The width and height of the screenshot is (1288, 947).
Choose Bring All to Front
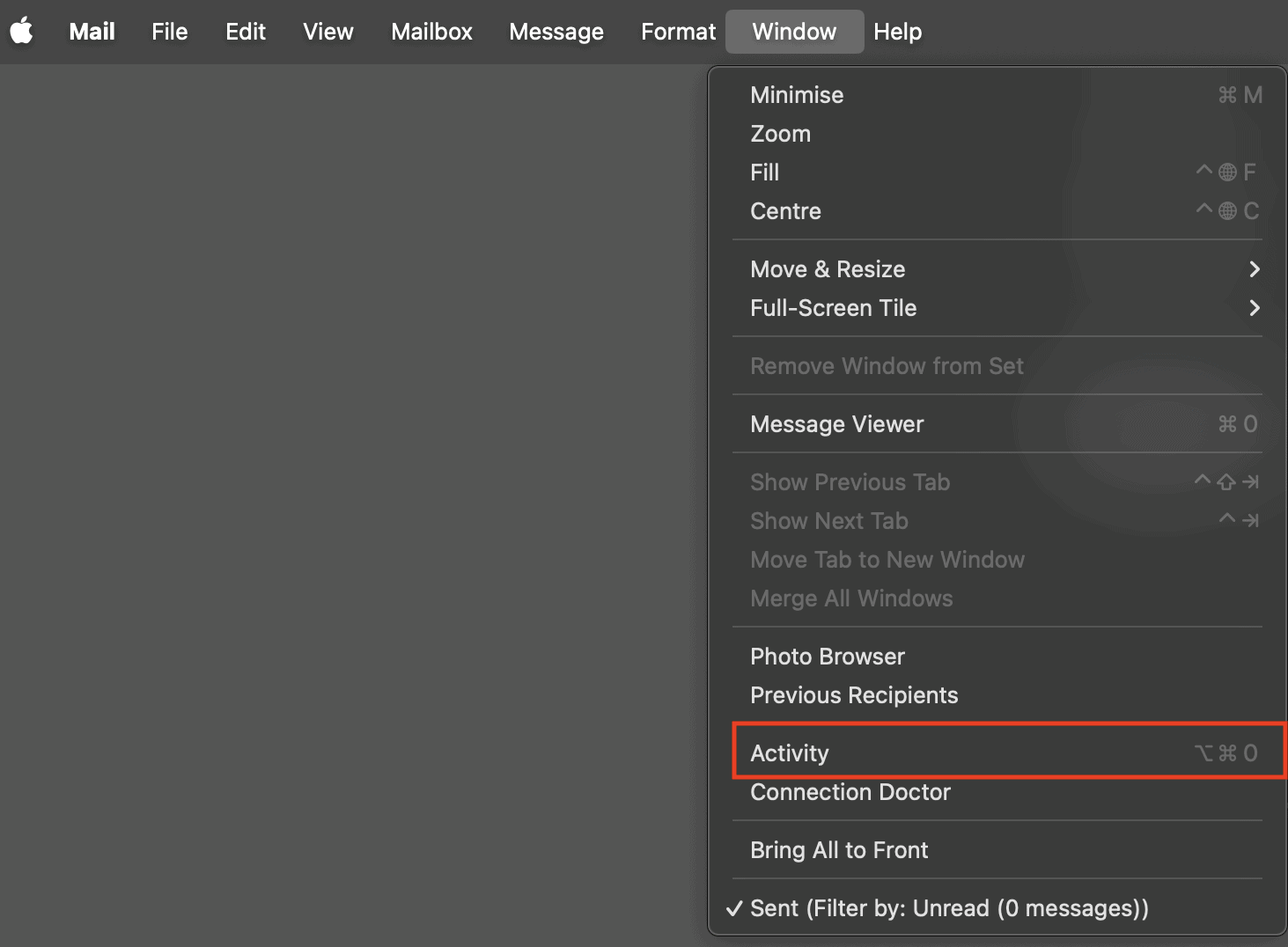(839, 850)
